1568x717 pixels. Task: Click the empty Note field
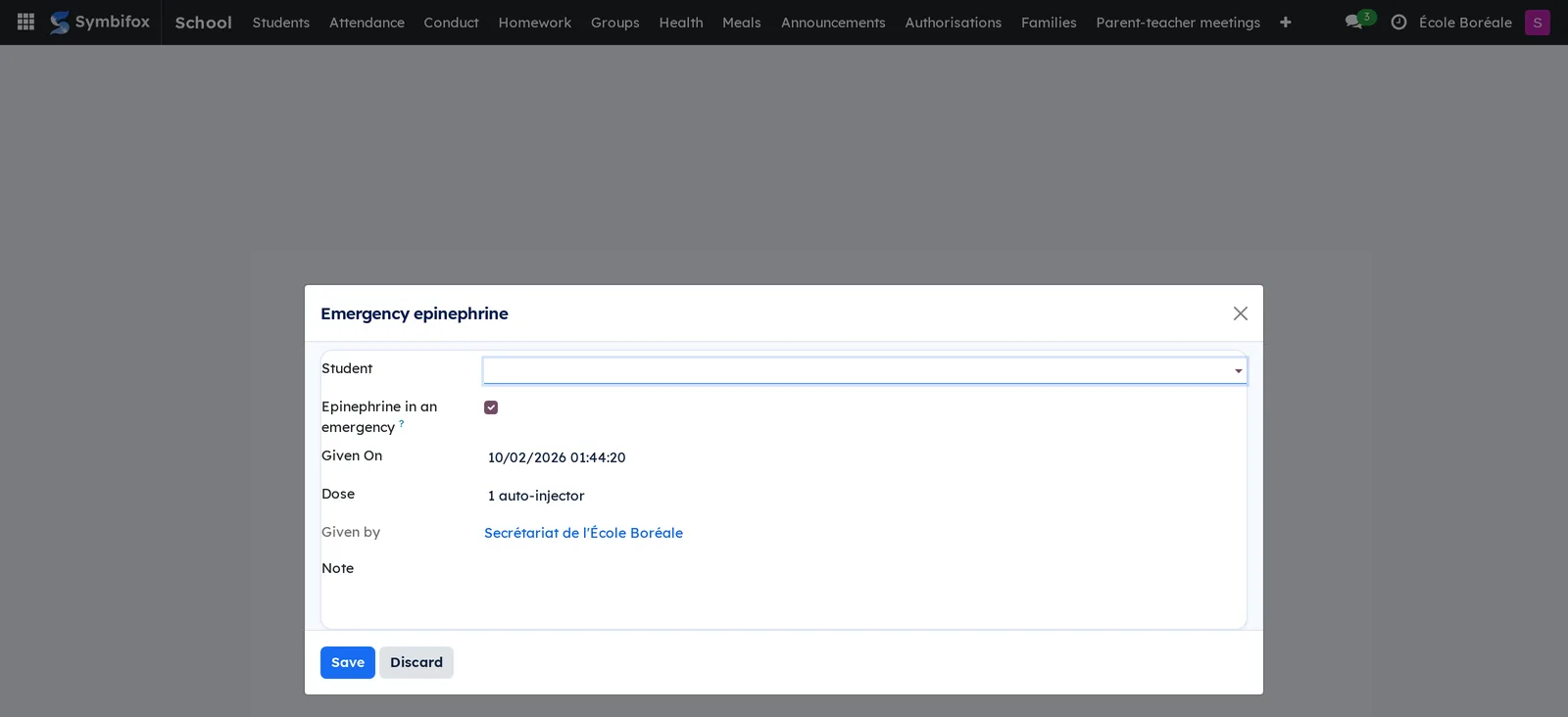coord(864,570)
